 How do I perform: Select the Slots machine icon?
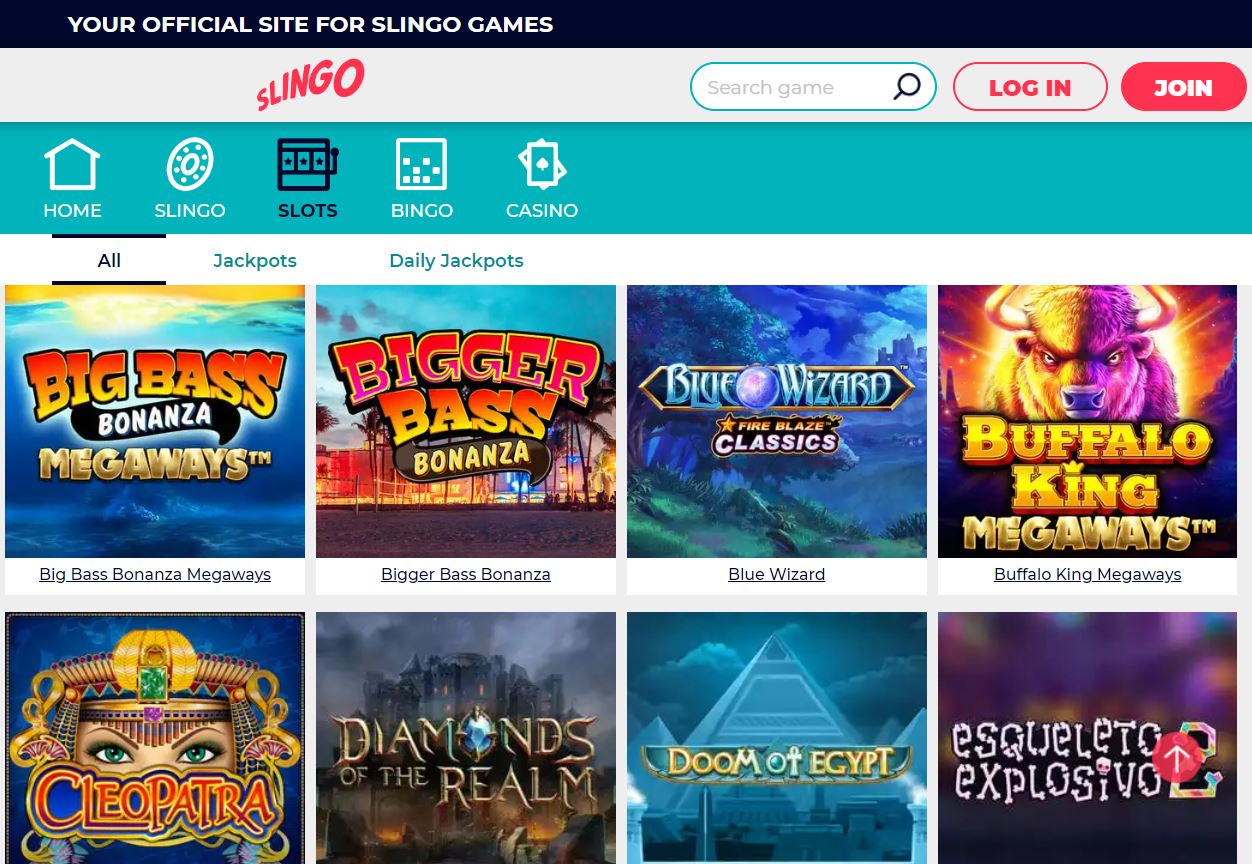point(307,164)
